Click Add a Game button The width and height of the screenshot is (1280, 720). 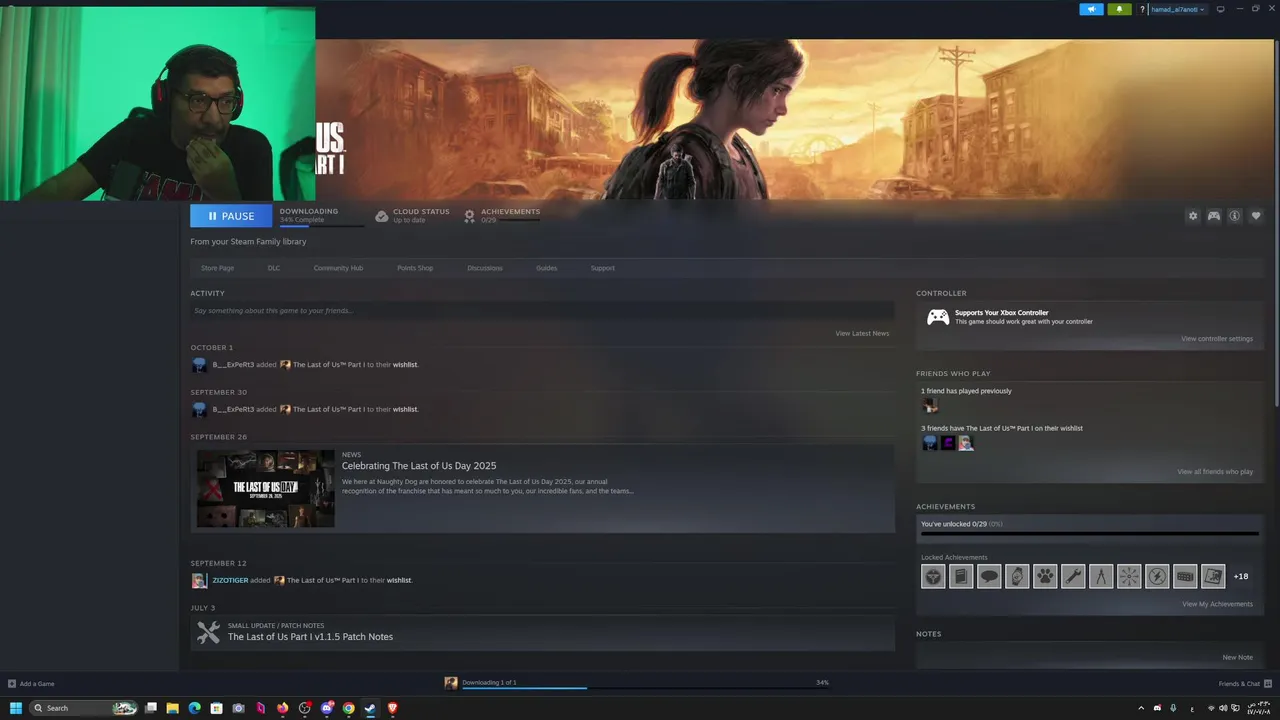(31, 684)
